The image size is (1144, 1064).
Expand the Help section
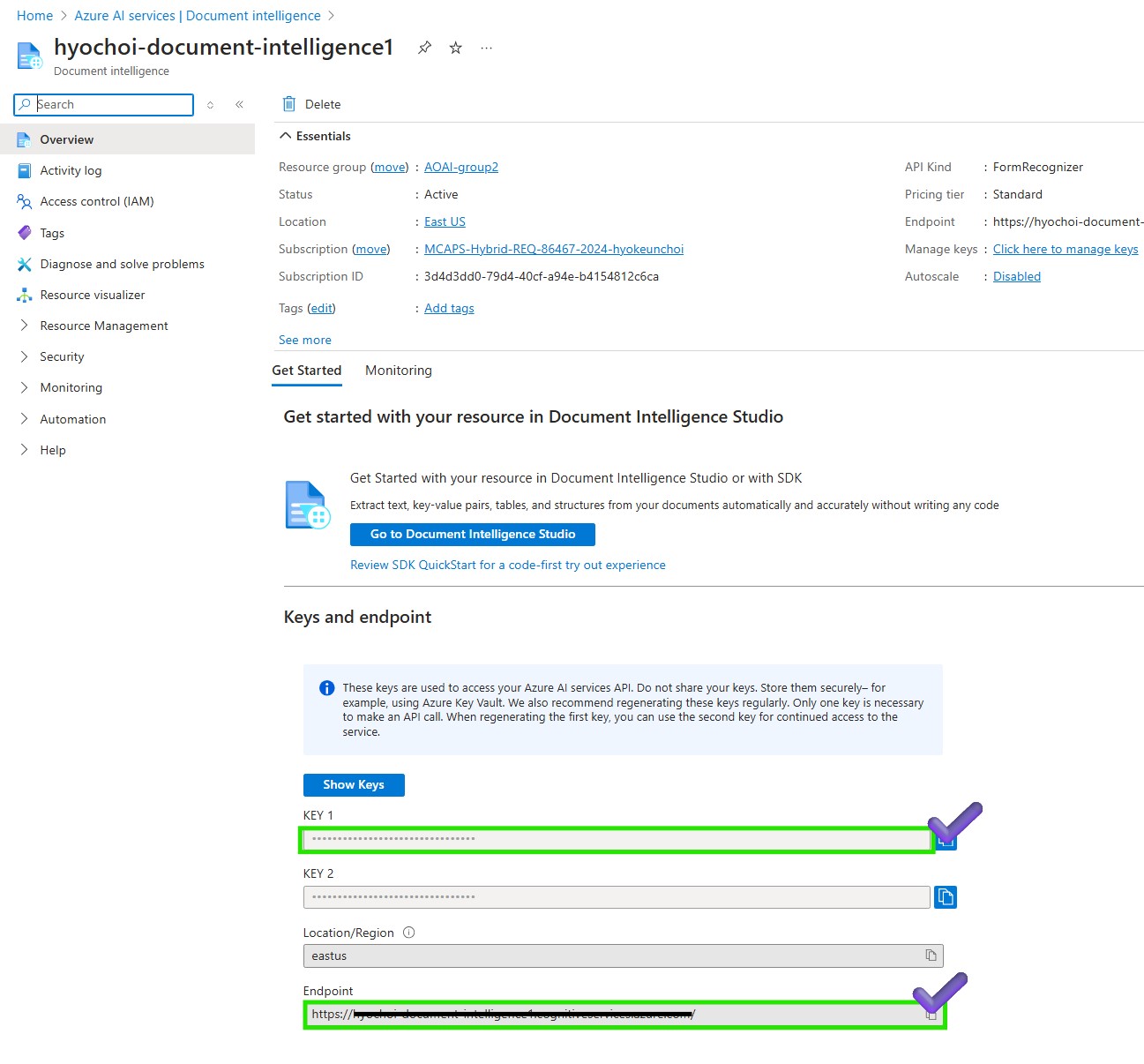(24, 450)
